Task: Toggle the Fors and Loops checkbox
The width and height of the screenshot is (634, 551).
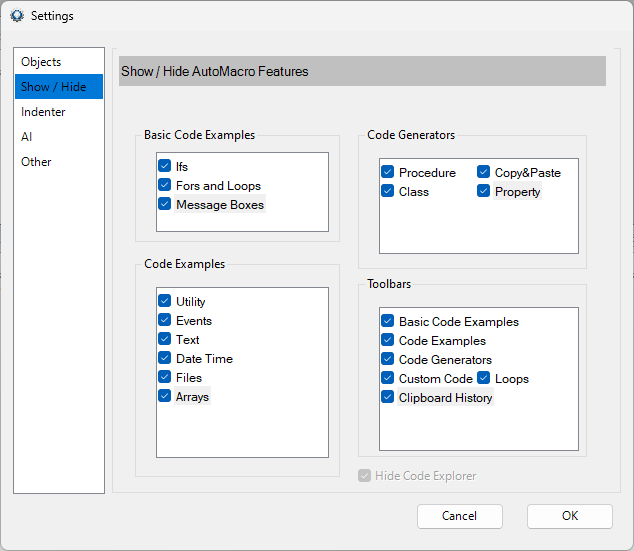Action: [165, 185]
